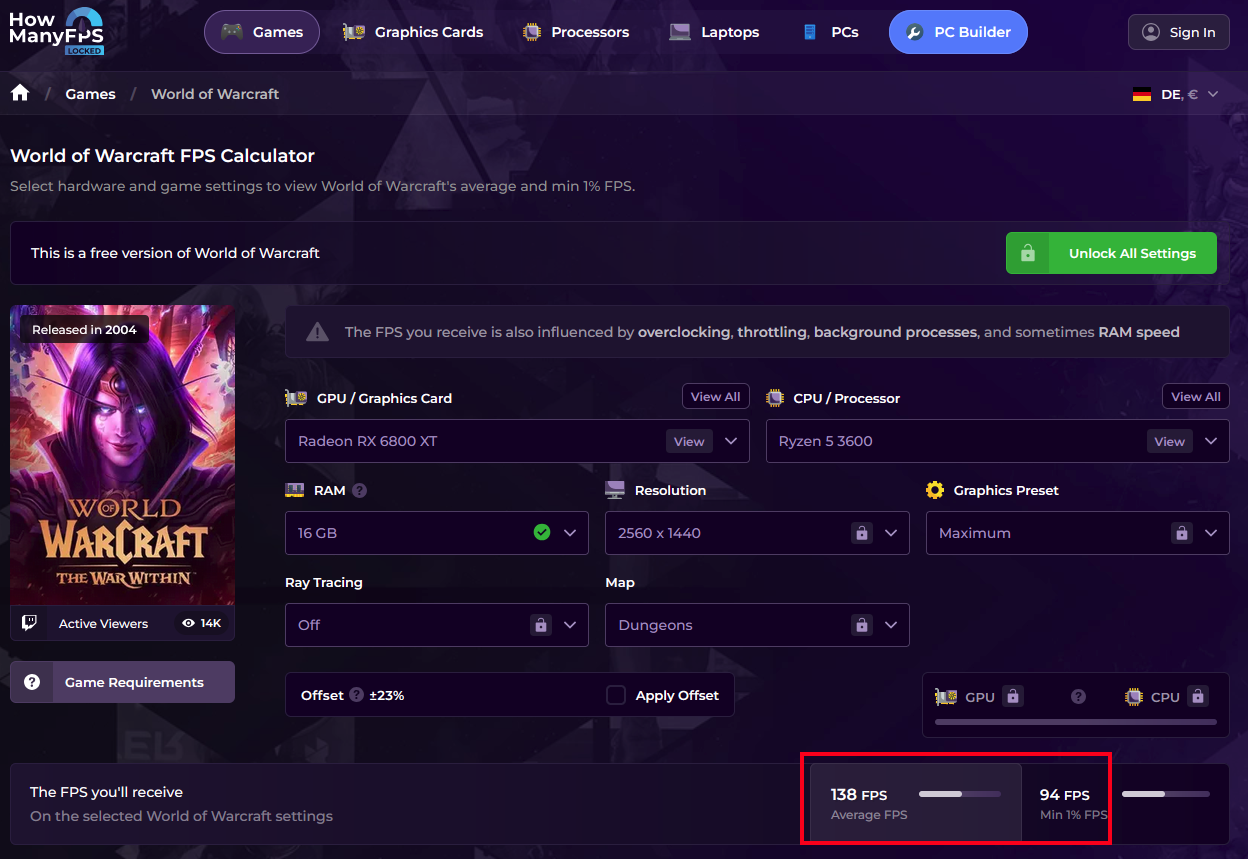Viewport: 1248px width, 859px height.
Task: Click the Released in 2004 badge
Action: pyautogui.click(x=84, y=329)
